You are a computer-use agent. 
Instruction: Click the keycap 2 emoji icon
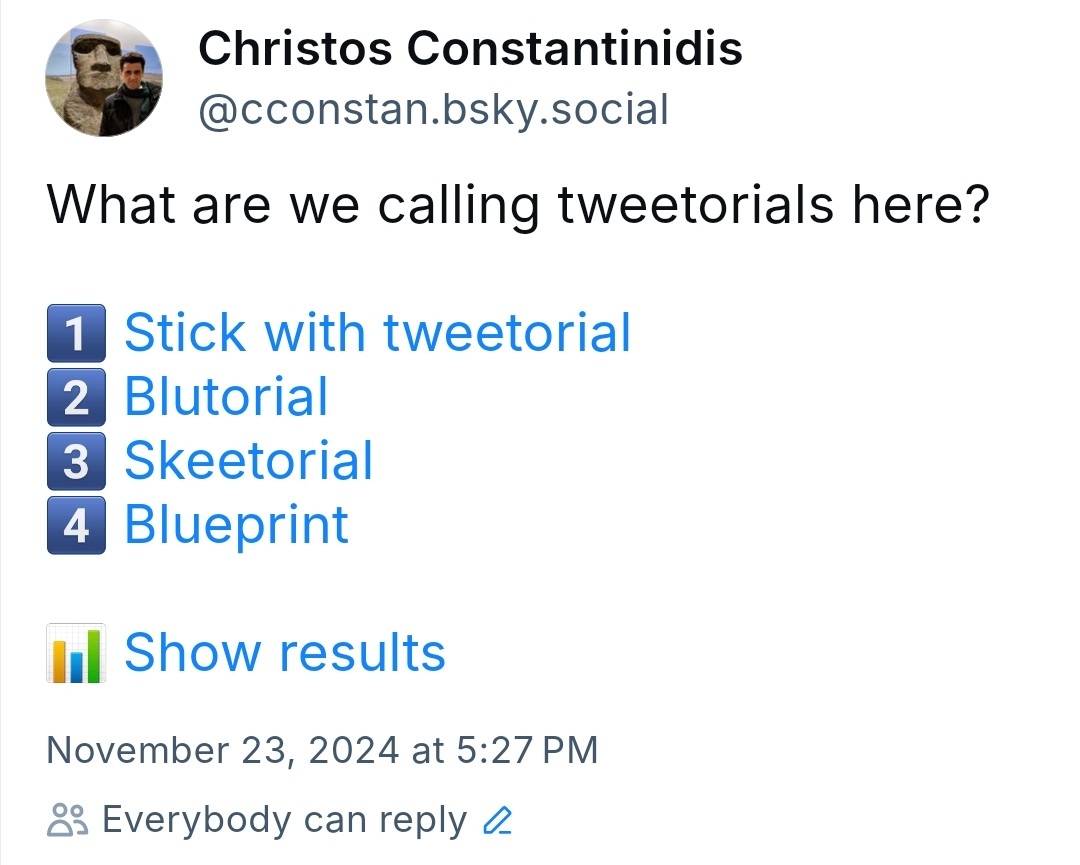pos(76,398)
